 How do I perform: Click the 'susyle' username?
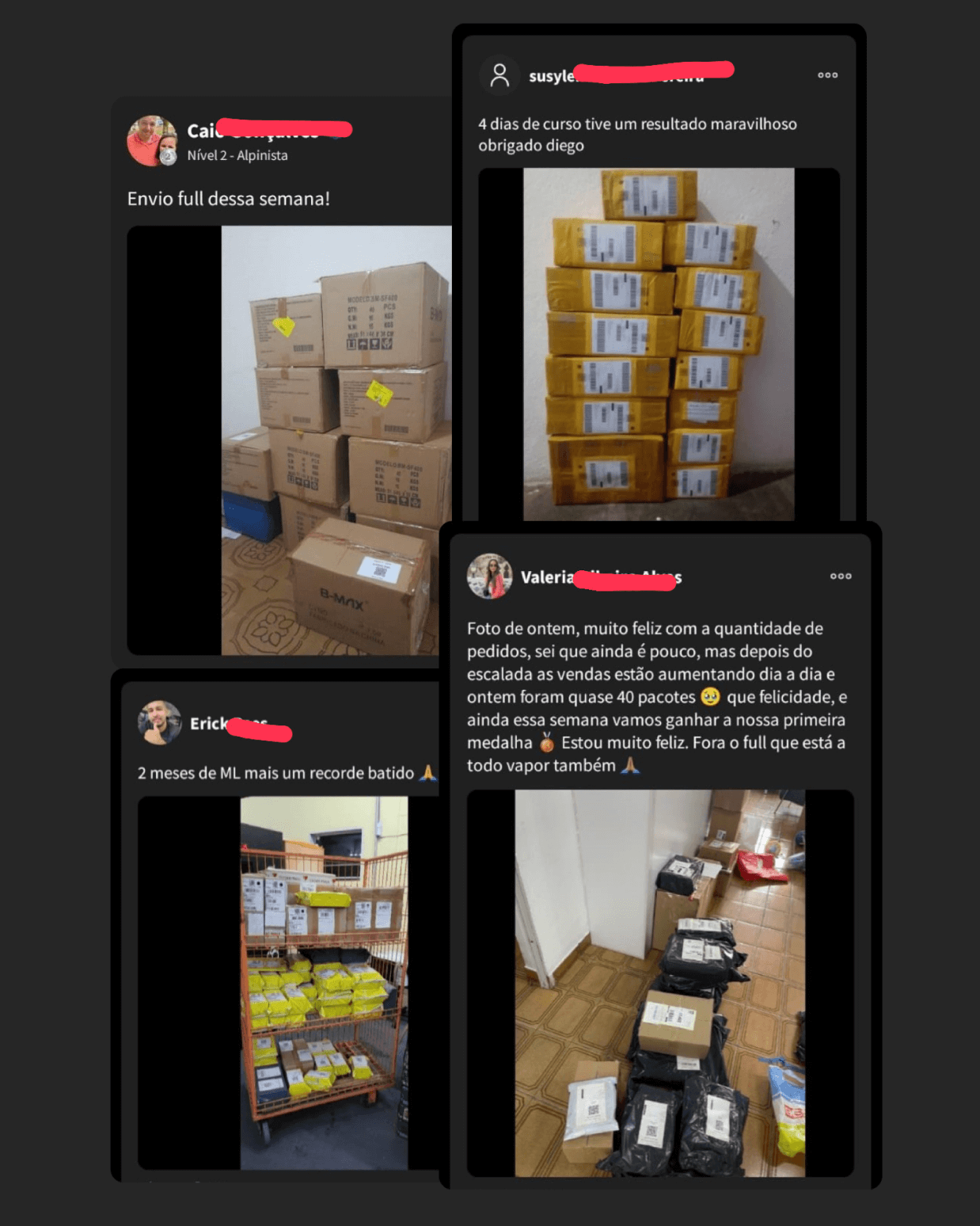pyautogui.click(x=551, y=76)
